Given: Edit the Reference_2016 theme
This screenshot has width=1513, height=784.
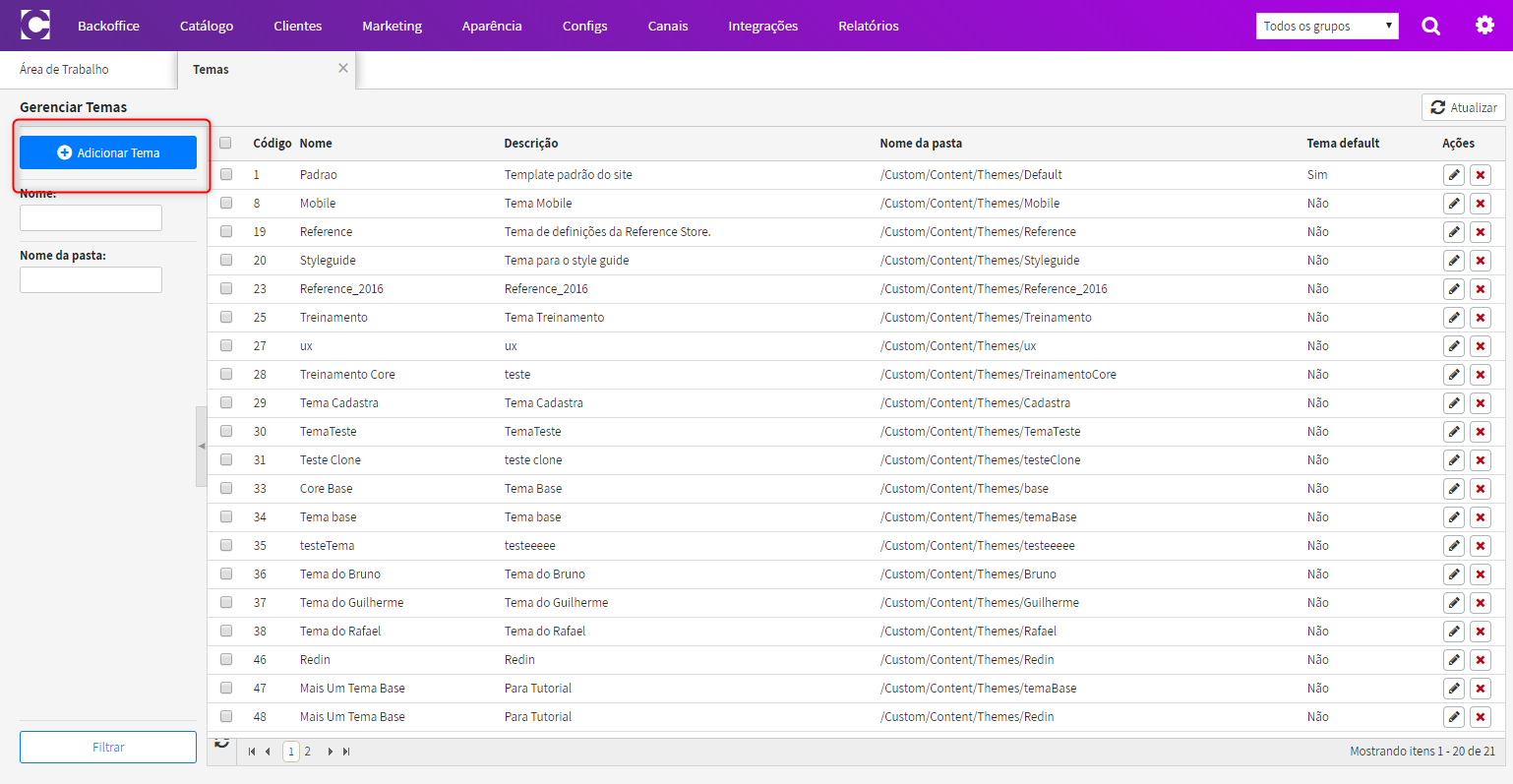Looking at the screenshot, I should point(1454,289).
